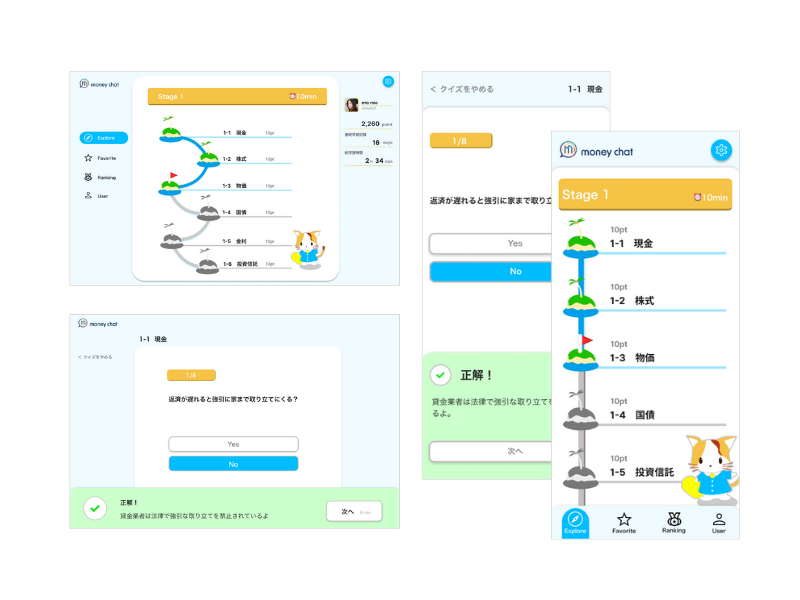The image size is (800, 600).
Task: Click the 1/8 quiz progress bar
Action: pyautogui.click(x=460, y=140)
